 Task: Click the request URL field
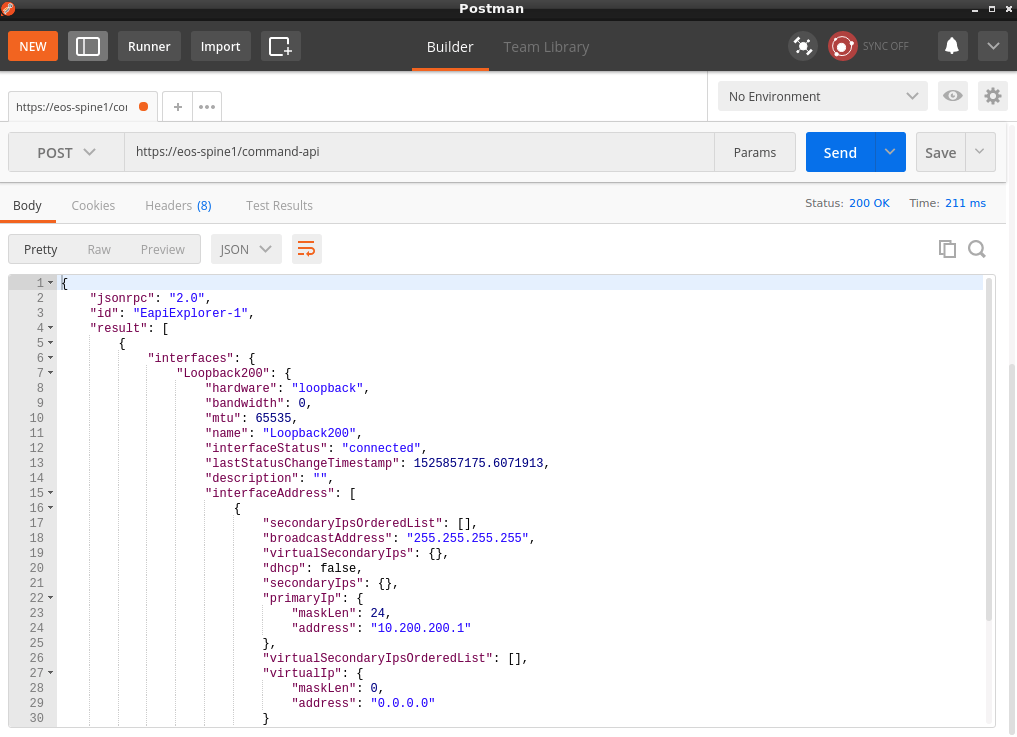(x=420, y=152)
